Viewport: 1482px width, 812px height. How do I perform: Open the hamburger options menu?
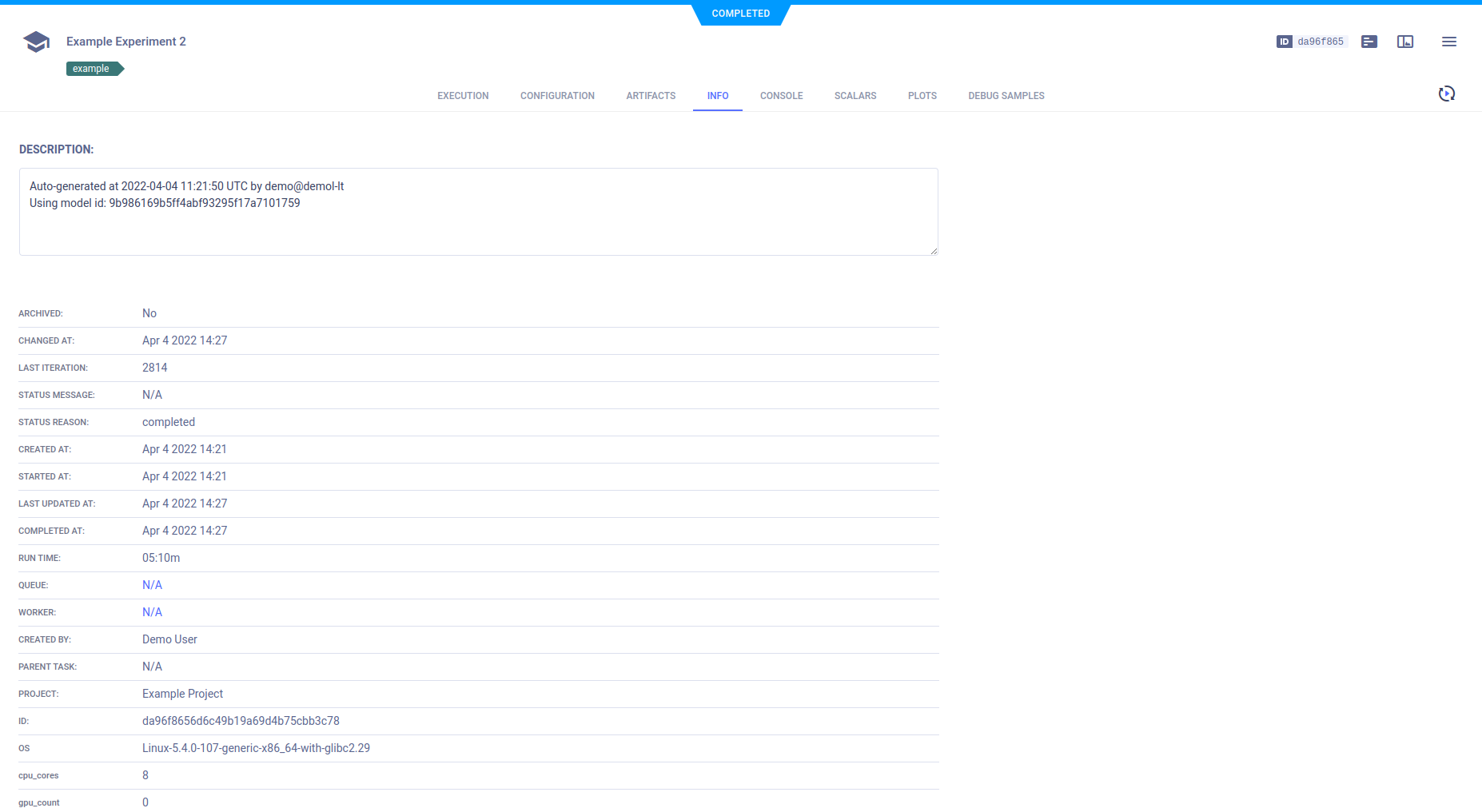pyautogui.click(x=1448, y=42)
